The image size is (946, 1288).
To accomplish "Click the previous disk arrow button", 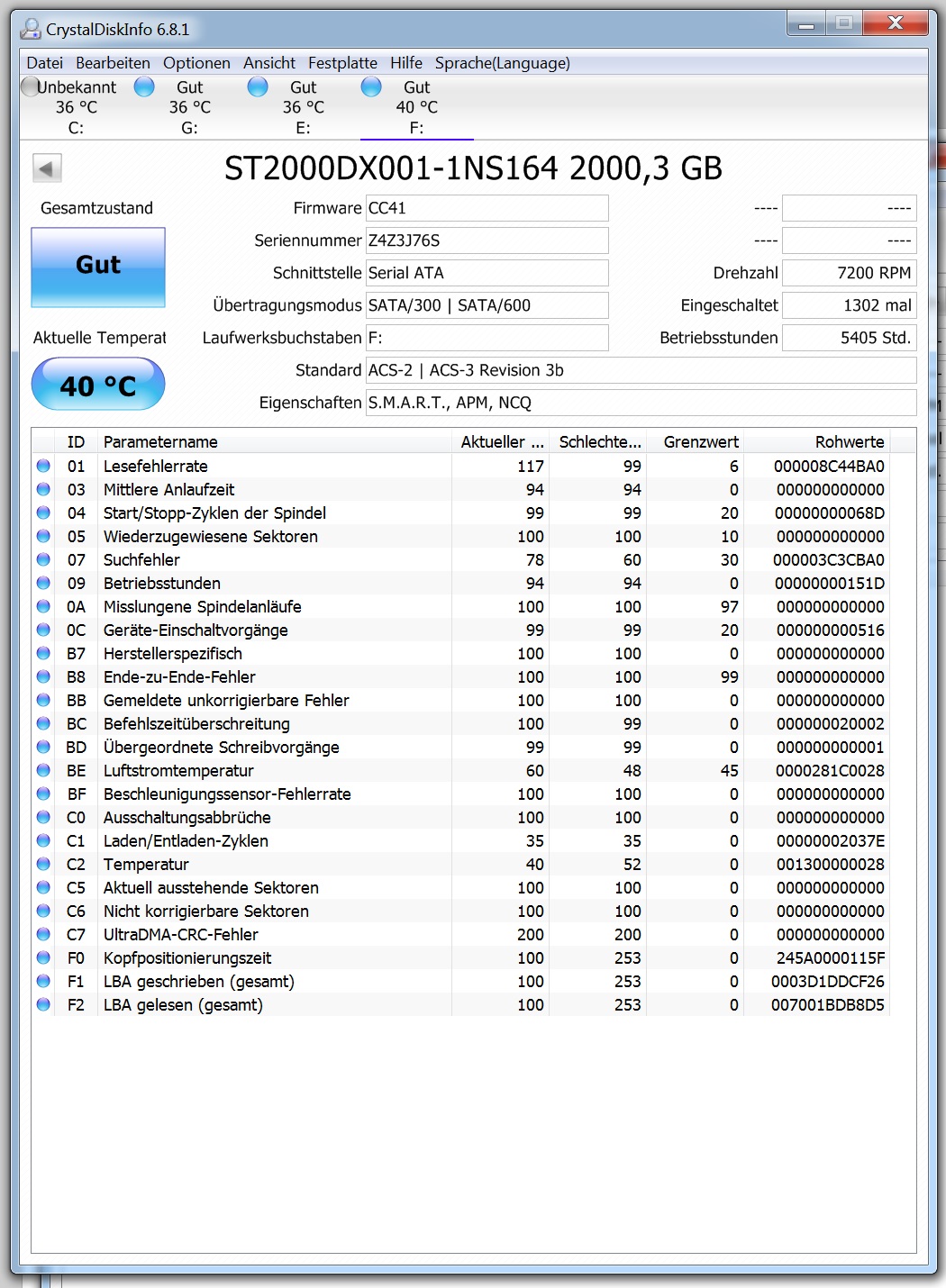I will [x=47, y=168].
